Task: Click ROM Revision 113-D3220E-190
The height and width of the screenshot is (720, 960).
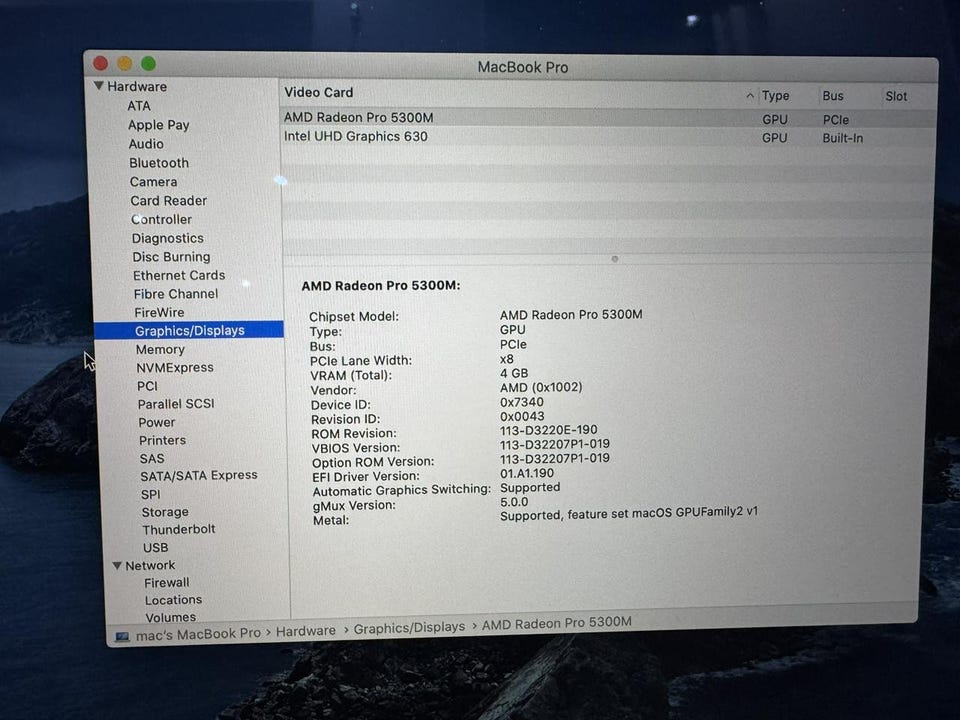Action: [x=549, y=430]
